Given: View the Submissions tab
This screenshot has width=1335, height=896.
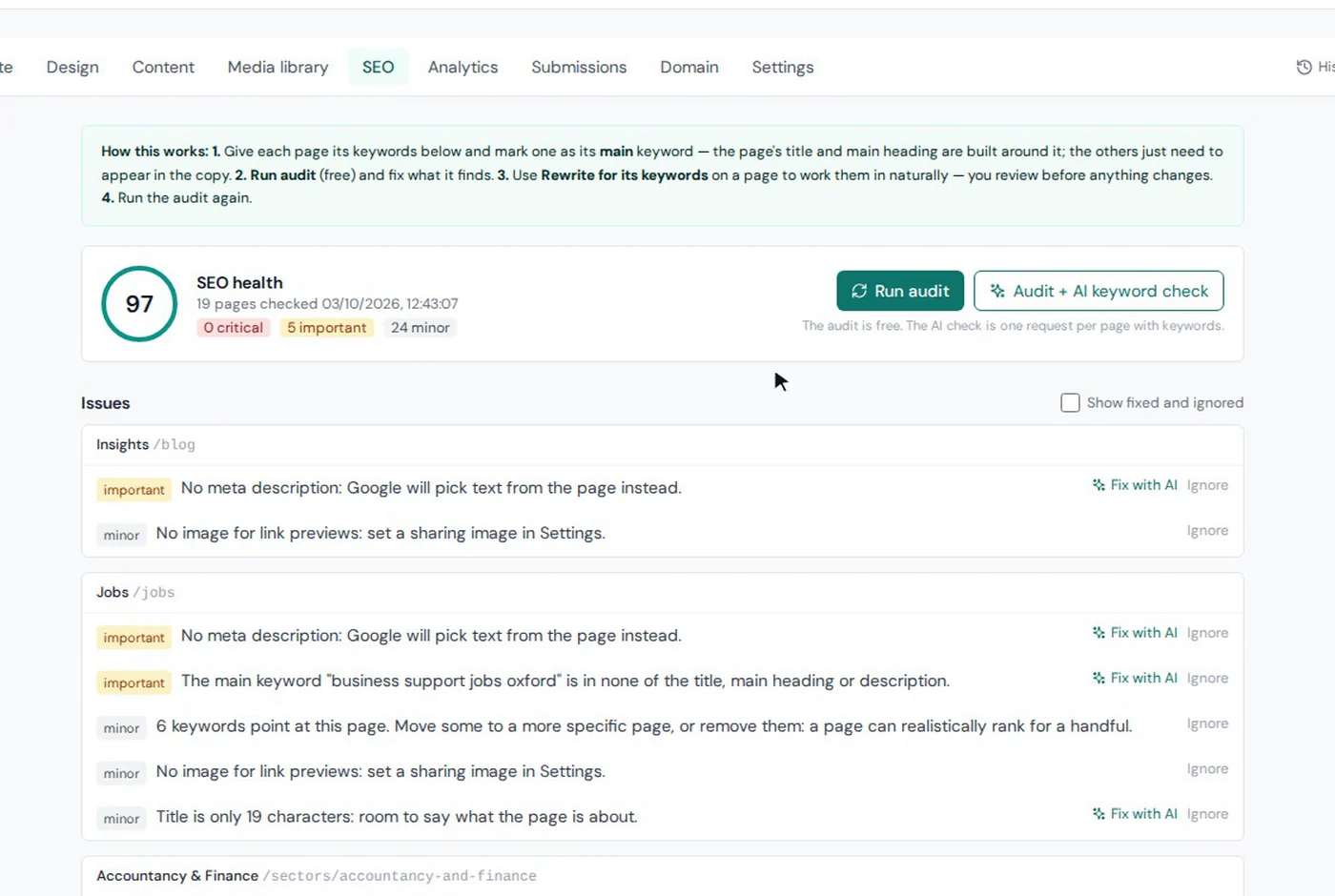Looking at the screenshot, I should click(579, 67).
